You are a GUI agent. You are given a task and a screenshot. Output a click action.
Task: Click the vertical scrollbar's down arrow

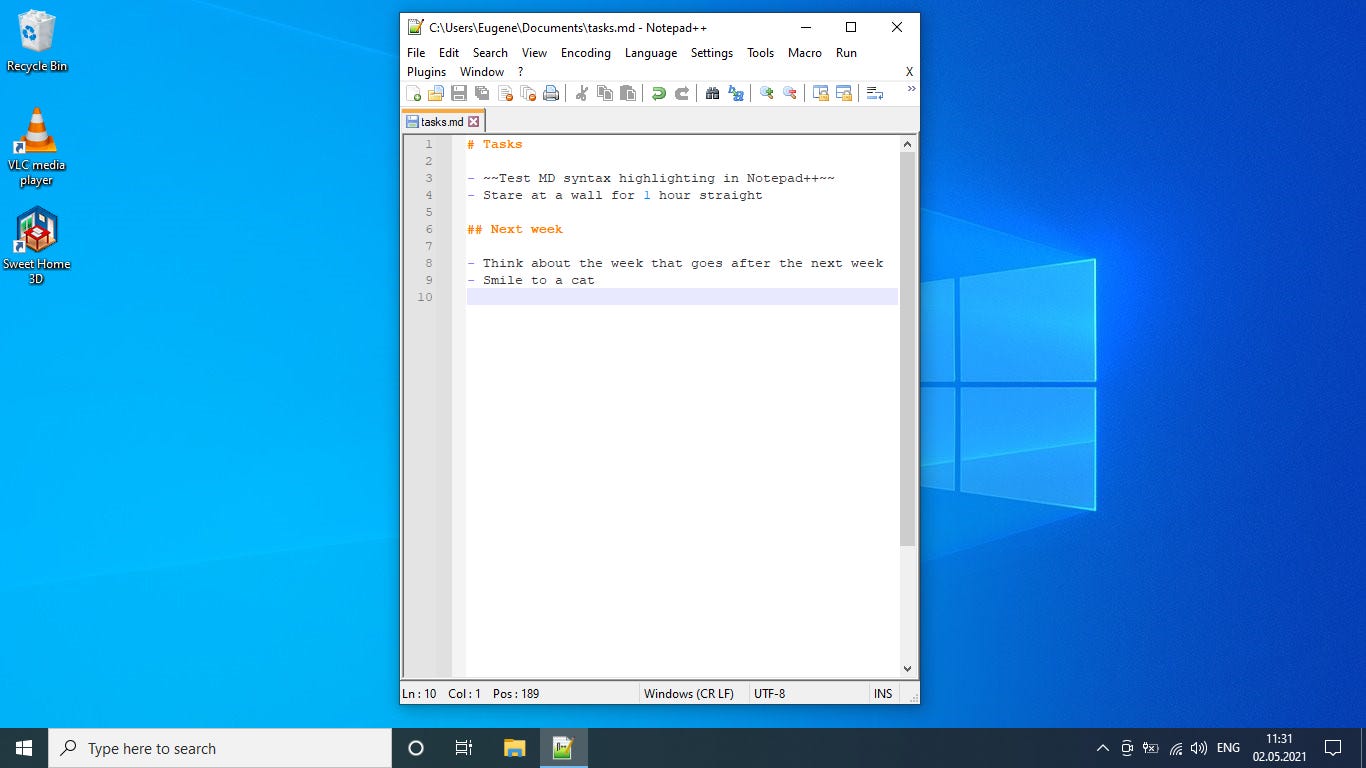coord(907,669)
